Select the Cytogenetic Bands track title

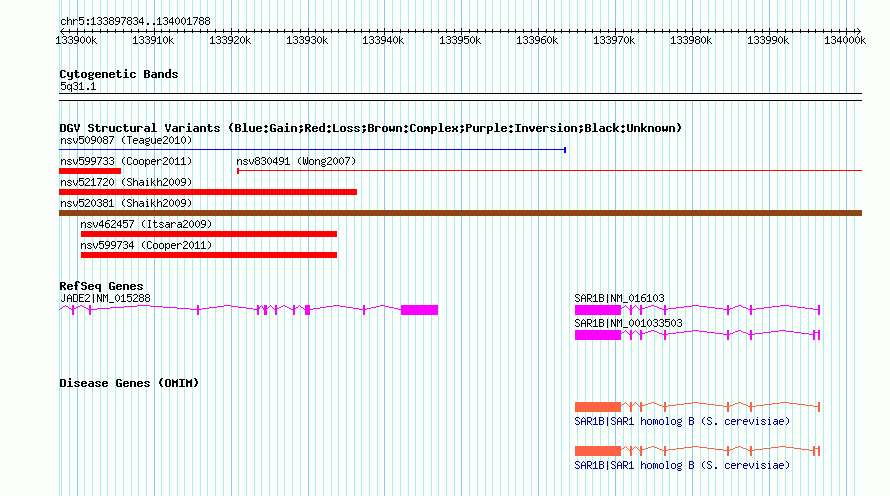pos(119,74)
